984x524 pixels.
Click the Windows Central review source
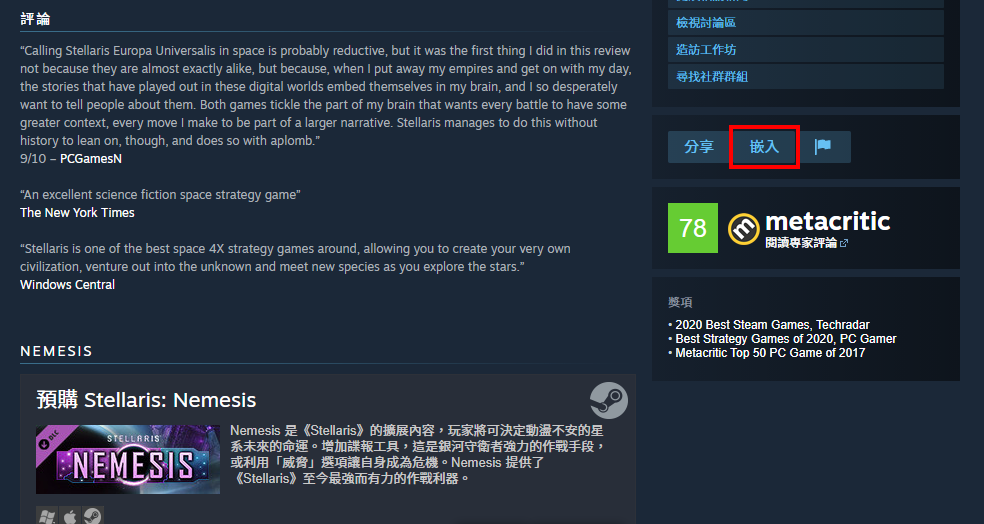click(67, 285)
